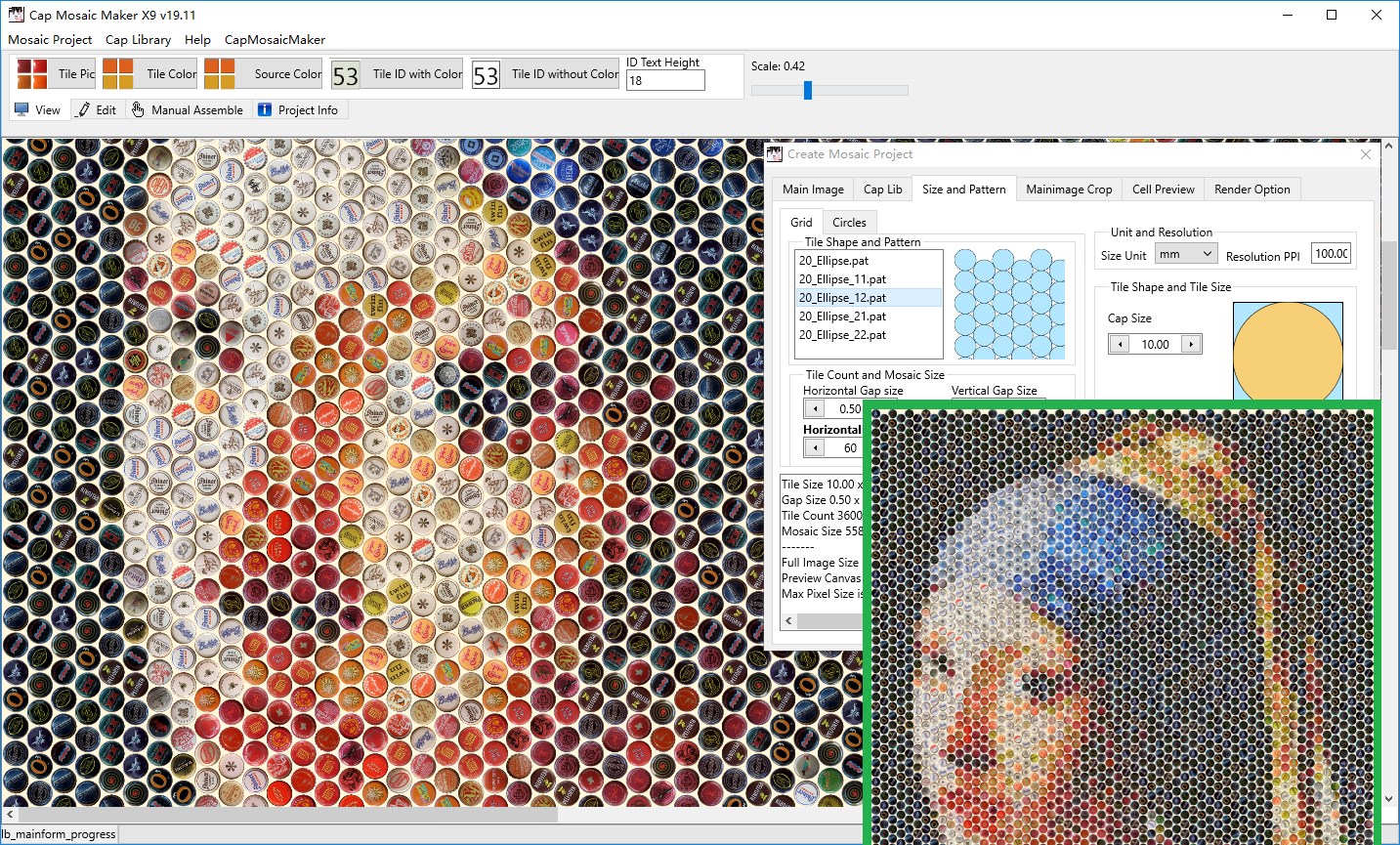Increase Cap Size with right arrow

click(1191, 344)
